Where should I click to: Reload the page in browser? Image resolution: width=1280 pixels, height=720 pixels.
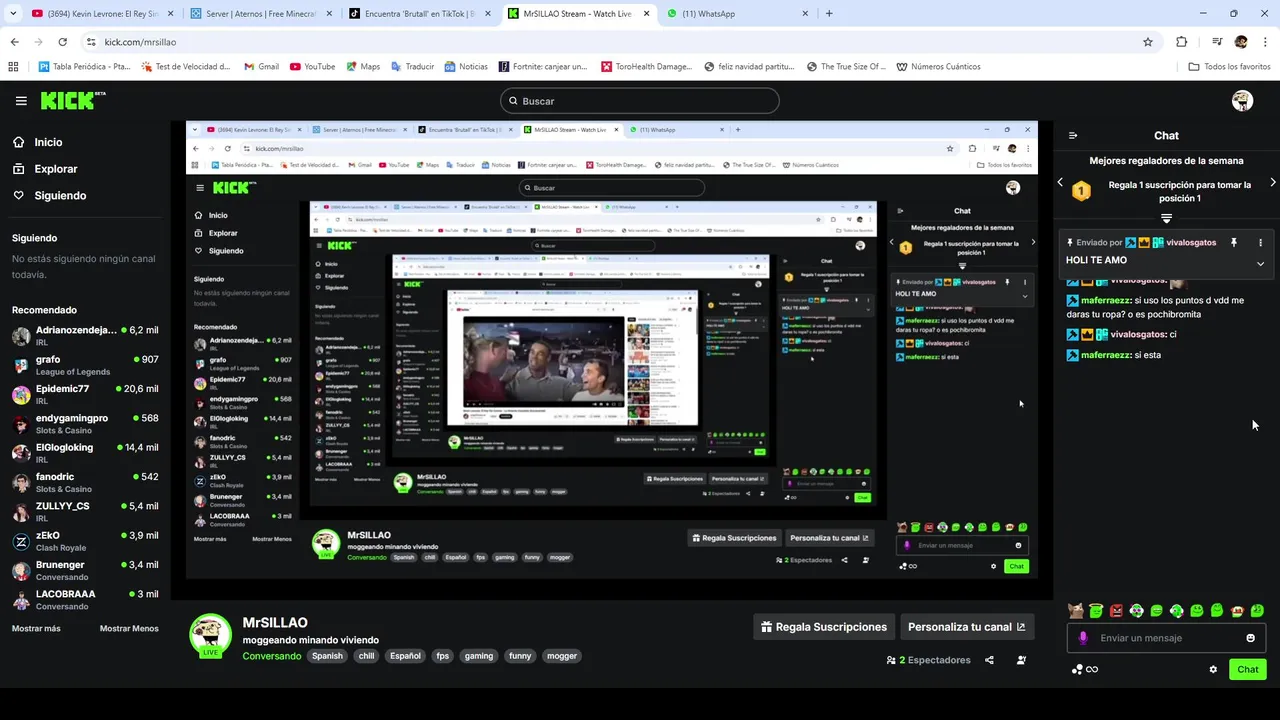coord(62,42)
